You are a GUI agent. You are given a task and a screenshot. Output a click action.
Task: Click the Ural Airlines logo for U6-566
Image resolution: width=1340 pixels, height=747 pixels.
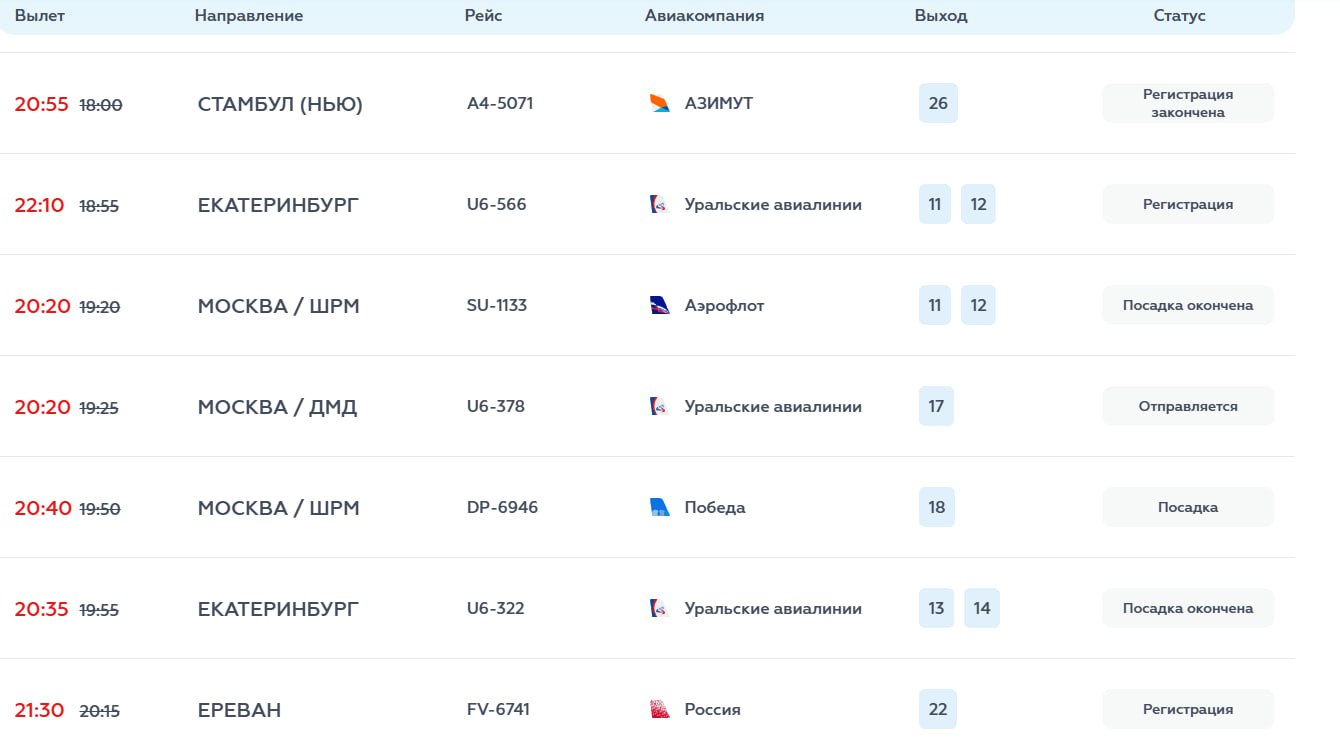[660, 204]
